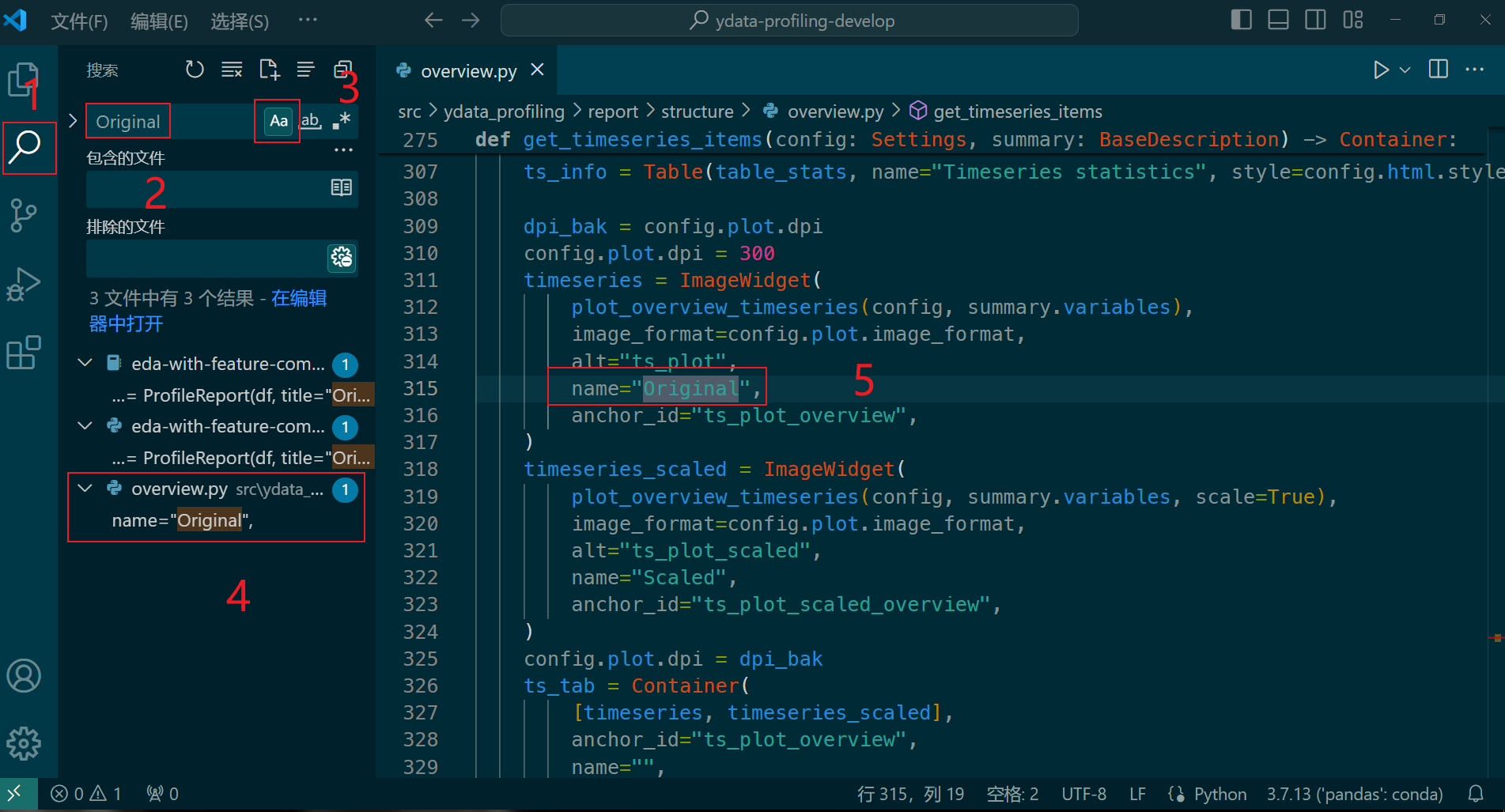Select interpreter 3.7.13 pandas conda

tap(1355, 793)
